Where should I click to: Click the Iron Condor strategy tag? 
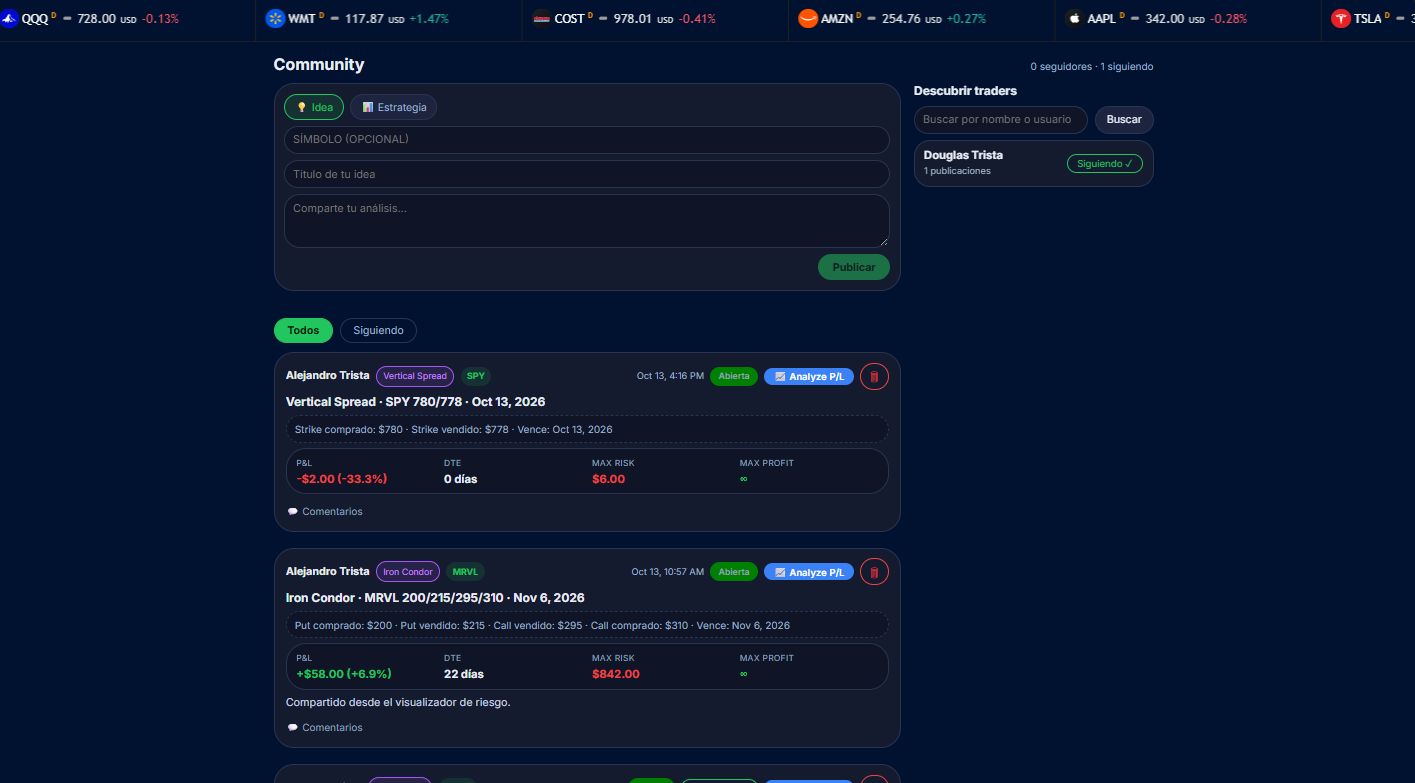(408, 572)
